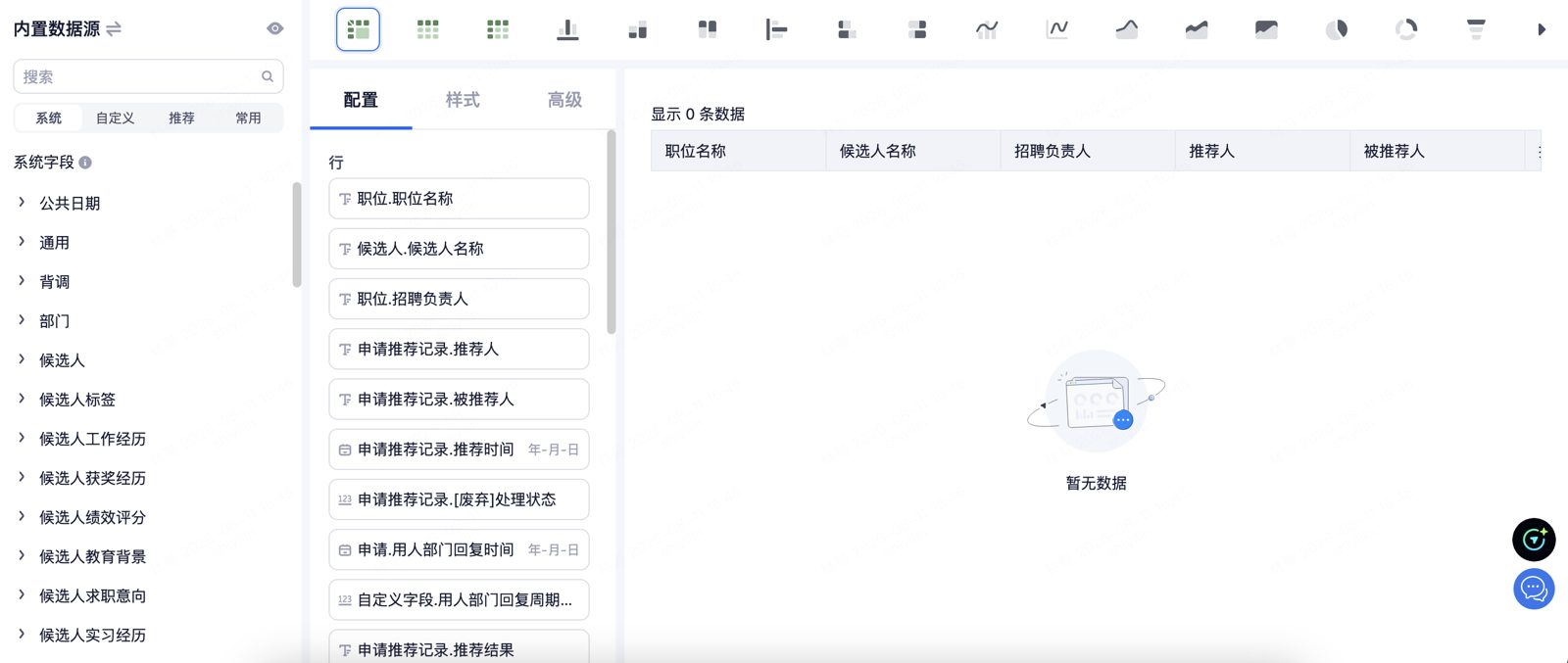Click the 职位名称 column header
Image resolution: width=1568 pixels, height=663 pixels.
[738, 151]
